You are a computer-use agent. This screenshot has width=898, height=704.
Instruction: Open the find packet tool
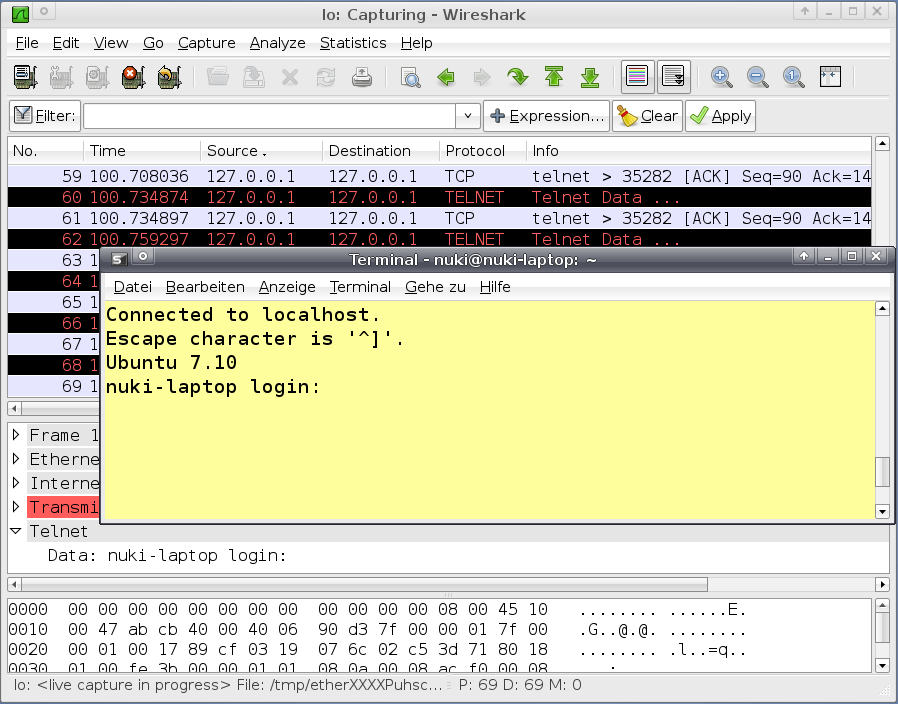point(410,77)
